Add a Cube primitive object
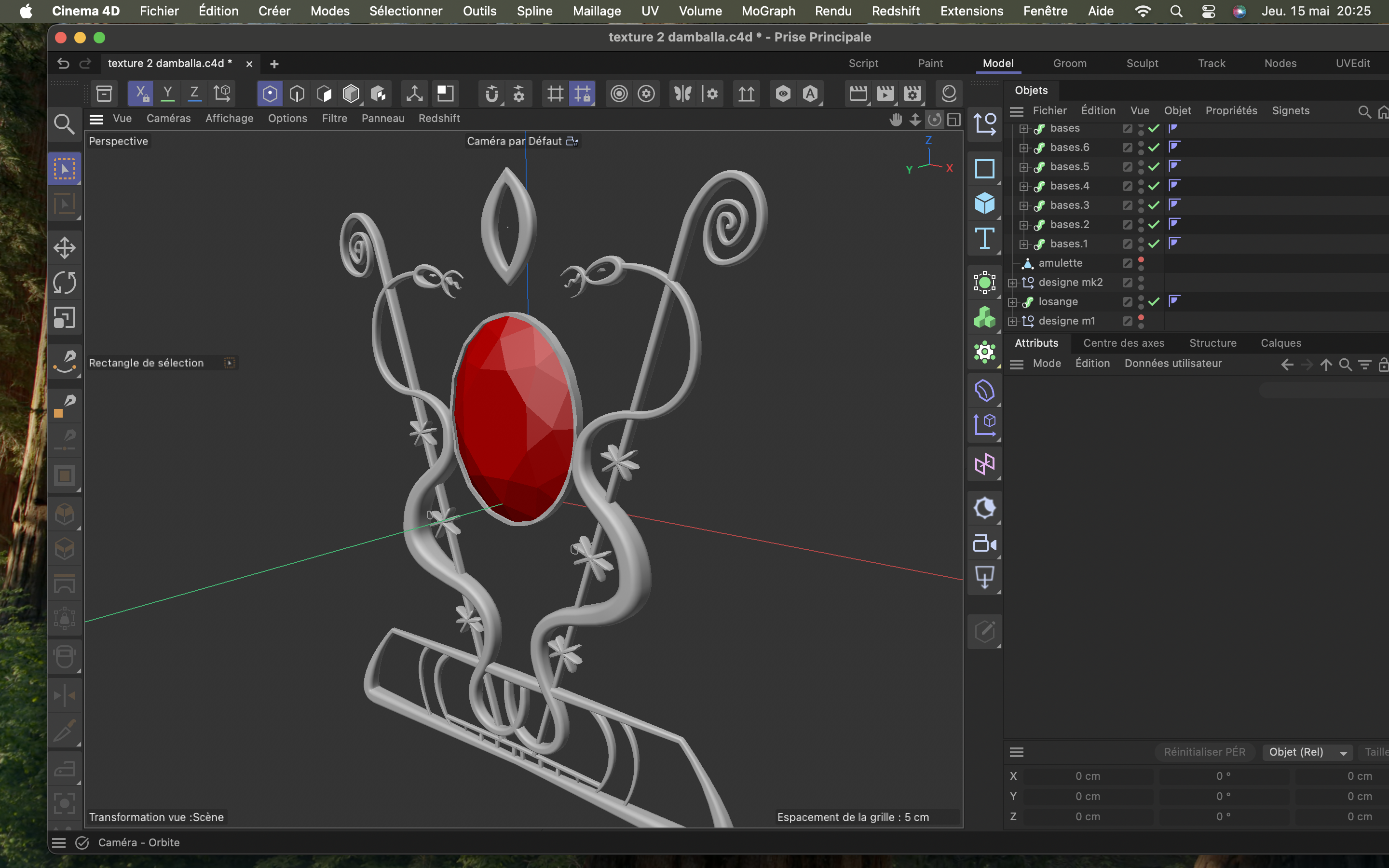Viewport: 1389px width, 868px height. 985,203
